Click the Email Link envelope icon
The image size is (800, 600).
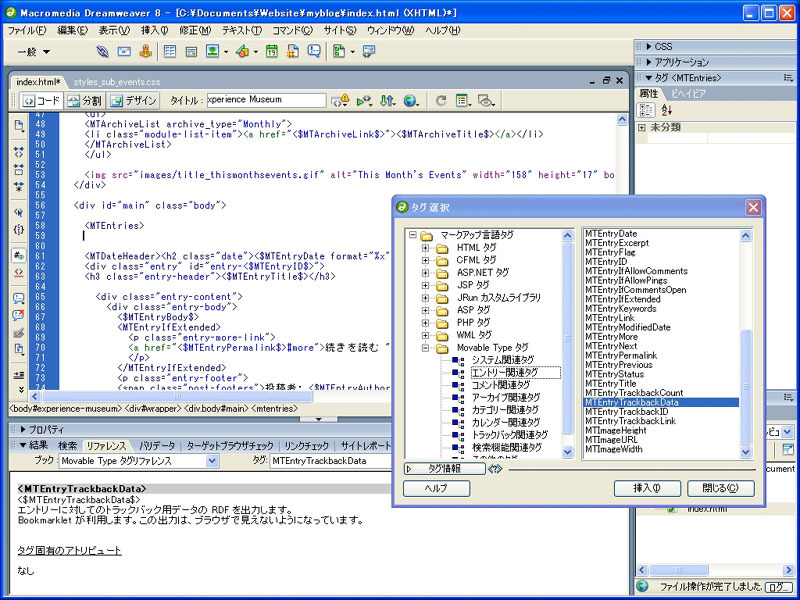point(124,52)
